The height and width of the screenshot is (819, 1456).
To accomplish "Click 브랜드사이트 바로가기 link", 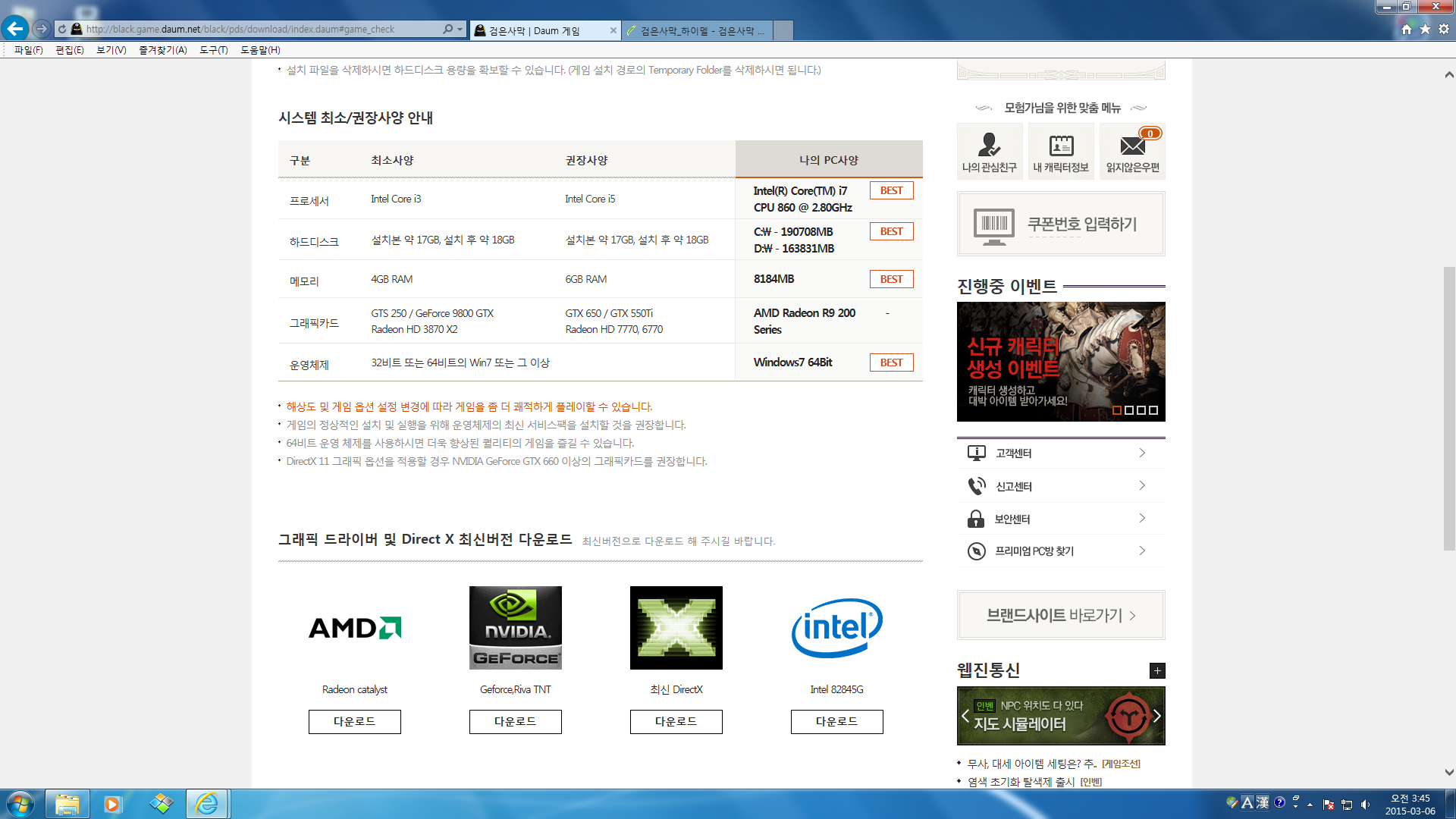I will coord(1060,614).
